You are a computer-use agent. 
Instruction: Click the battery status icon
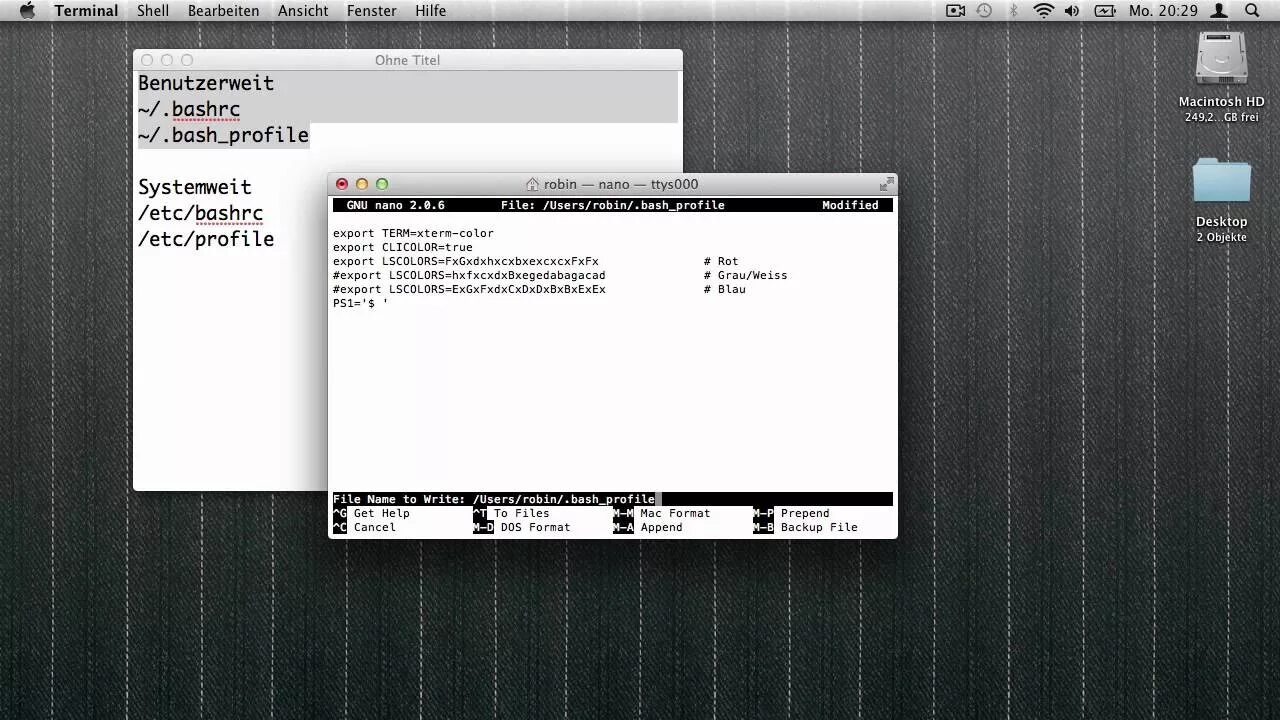click(1105, 10)
